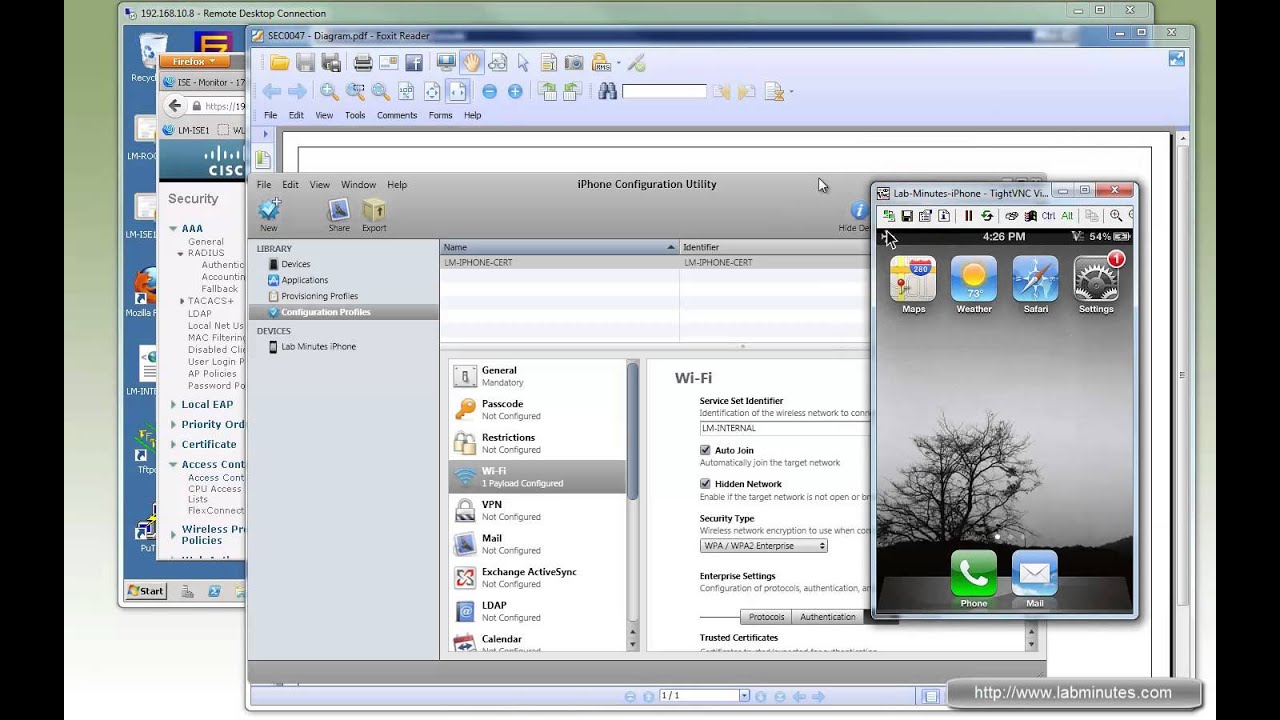Open View menu in iPhone Configuration Utility

319,184
